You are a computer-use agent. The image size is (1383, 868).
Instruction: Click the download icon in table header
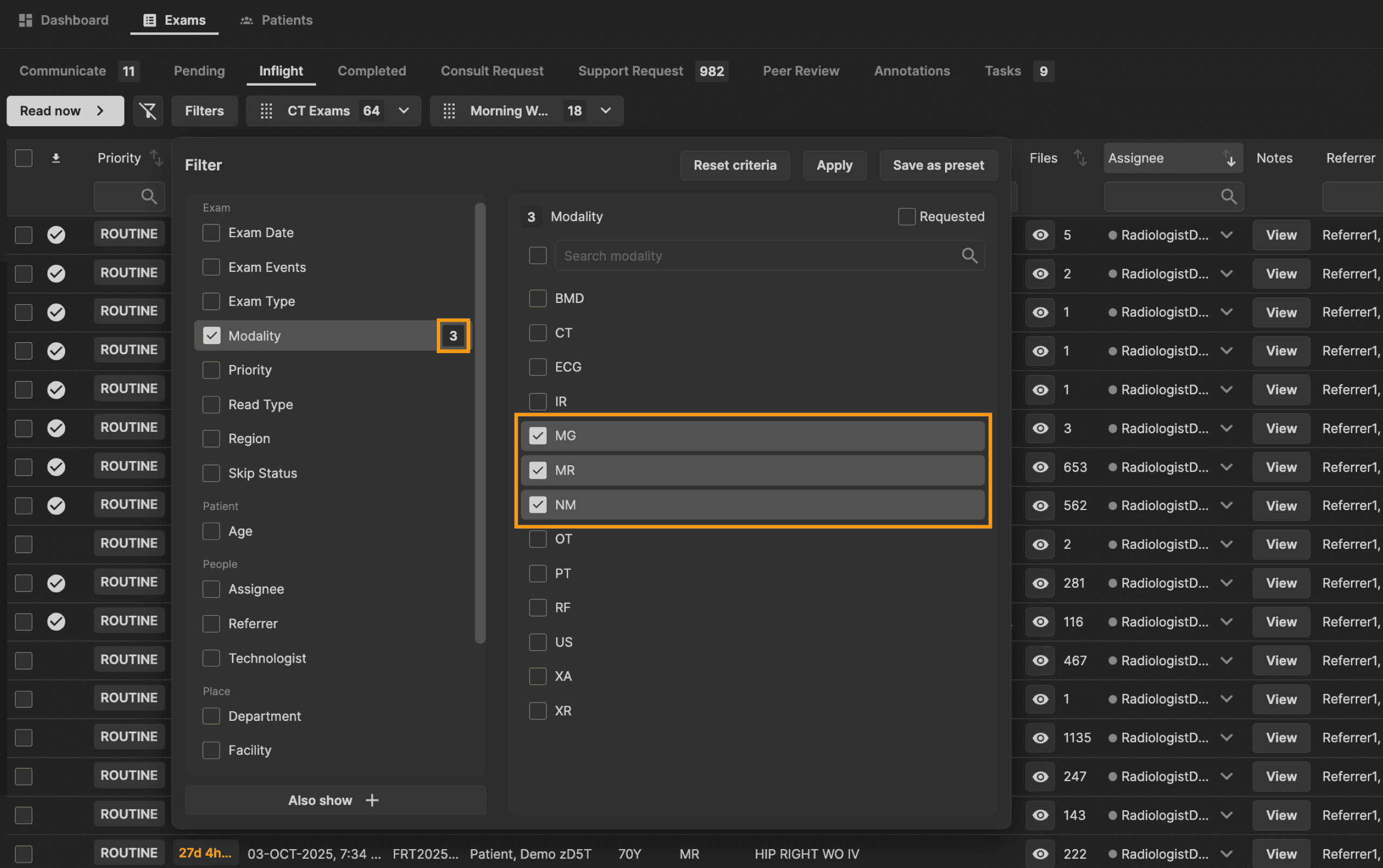pyautogui.click(x=56, y=158)
